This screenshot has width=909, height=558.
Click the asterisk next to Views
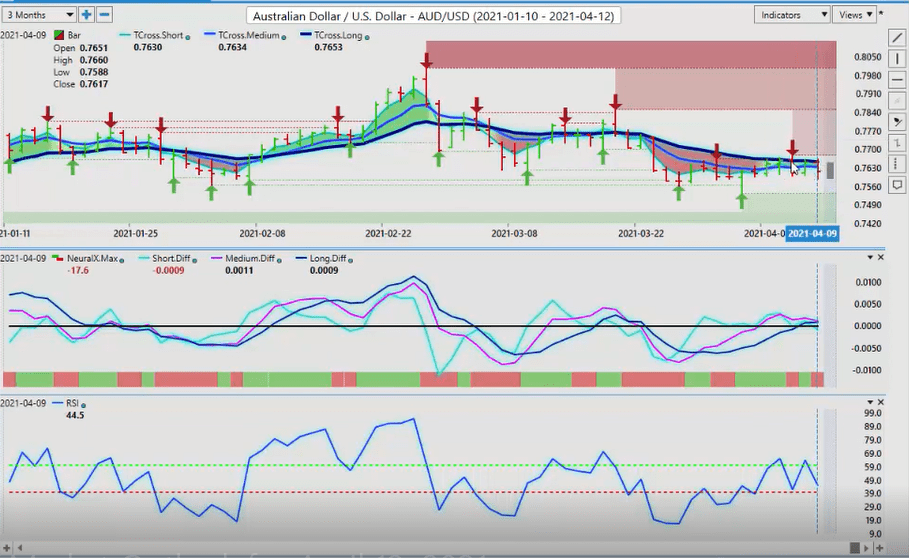[882, 14]
